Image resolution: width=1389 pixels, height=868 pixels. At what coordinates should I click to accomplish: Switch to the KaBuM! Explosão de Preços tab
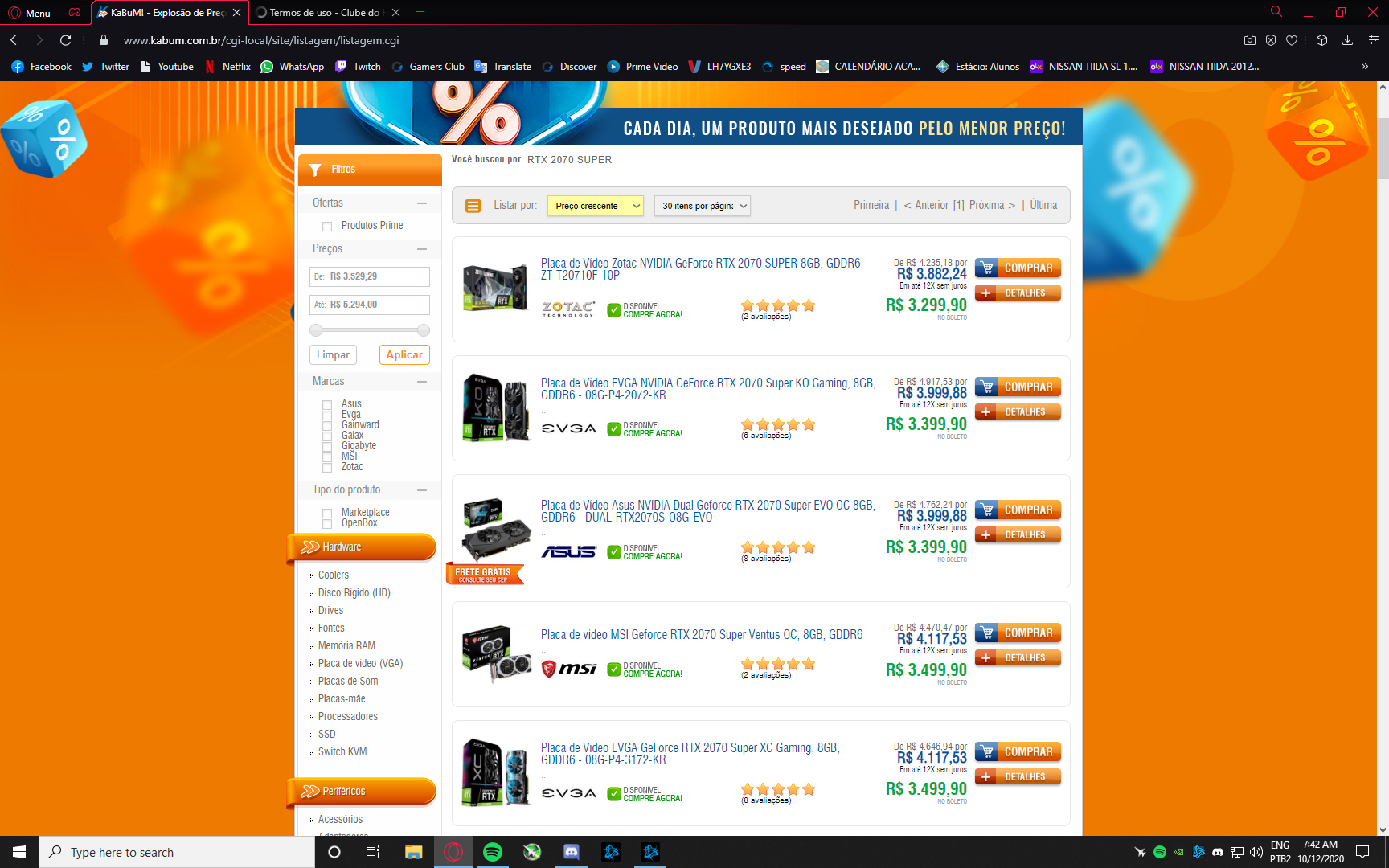pyautogui.click(x=169, y=13)
